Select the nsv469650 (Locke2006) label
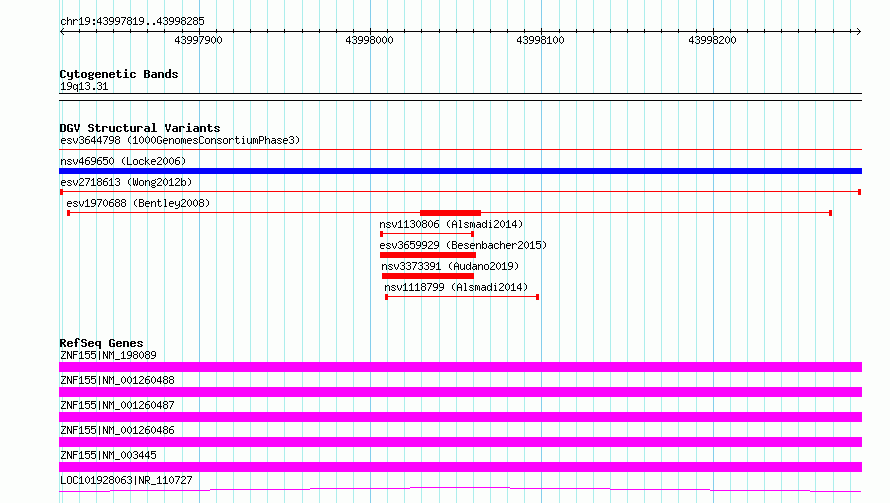890x503 pixels. pyautogui.click(x=123, y=161)
